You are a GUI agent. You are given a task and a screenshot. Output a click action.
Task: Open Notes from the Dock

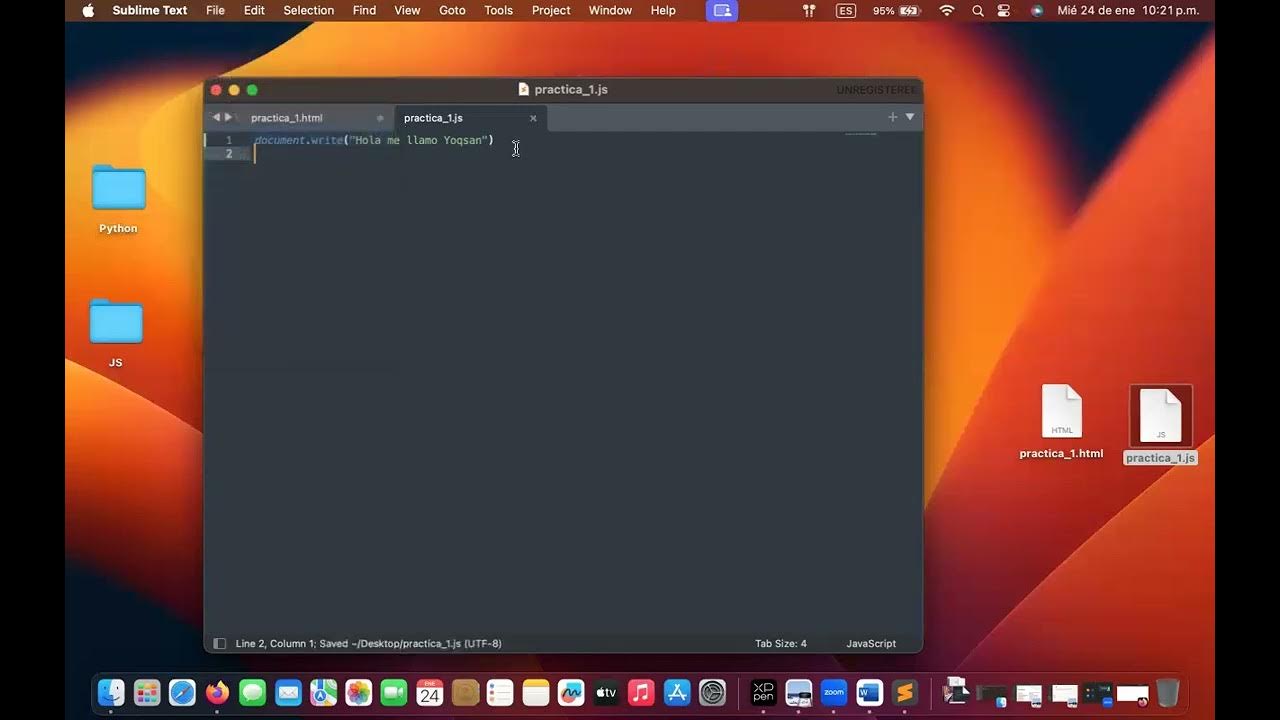[536, 692]
